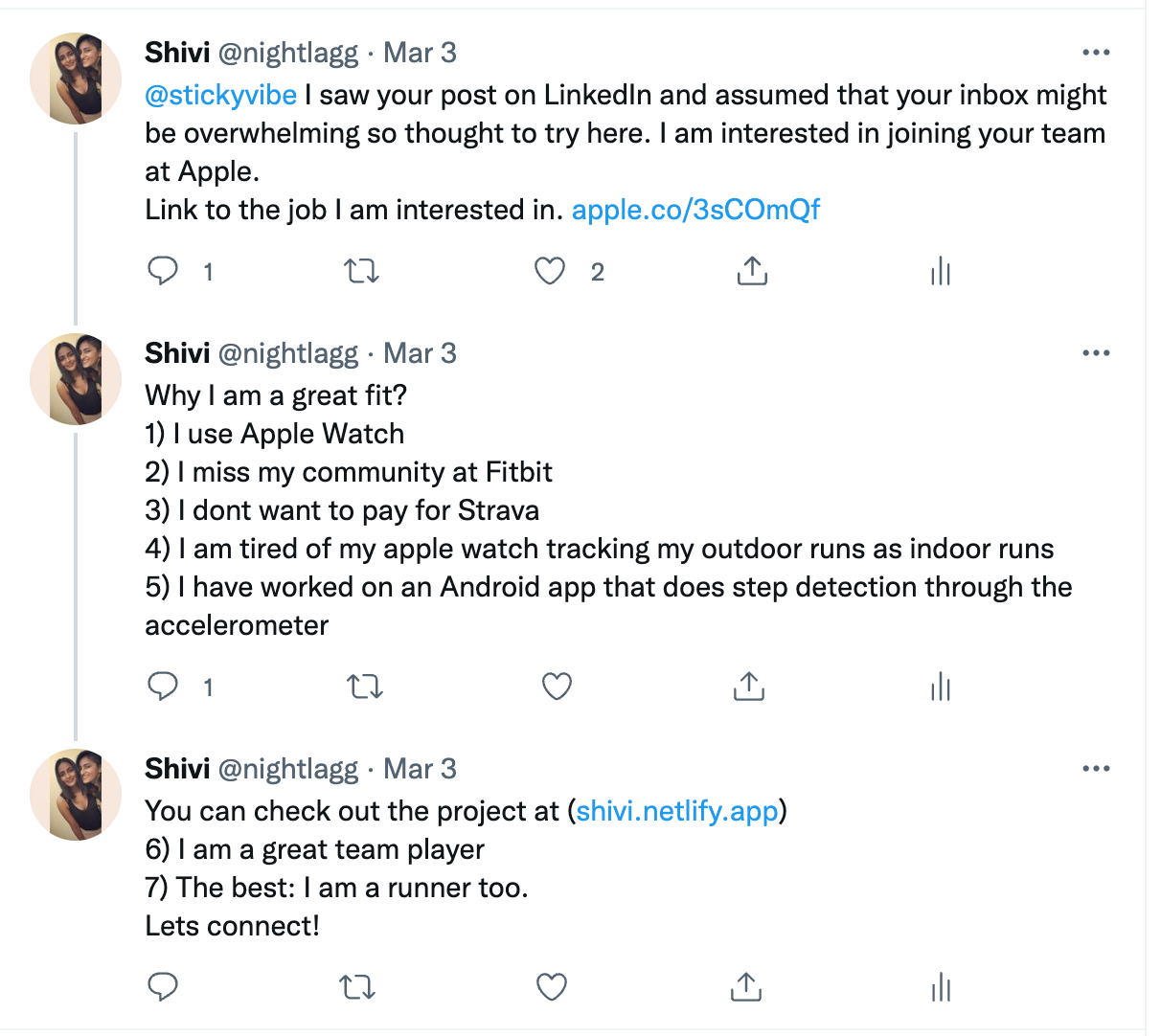View analytics for the 'Lets connect!' tweet
The width and height of the screenshot is (1161, 1036).
[941, 987]
